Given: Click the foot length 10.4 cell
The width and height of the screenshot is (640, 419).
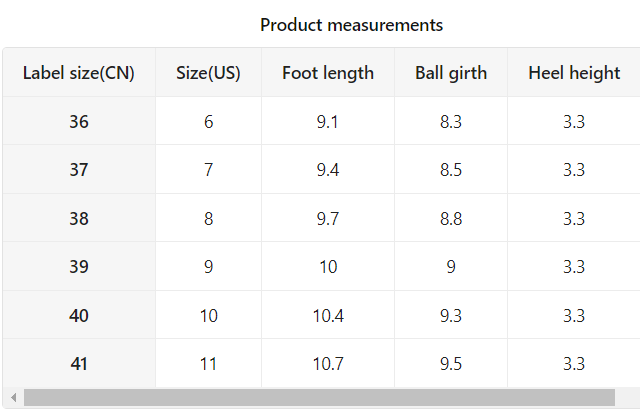Looking at the screenshot, I should (328, 315).
